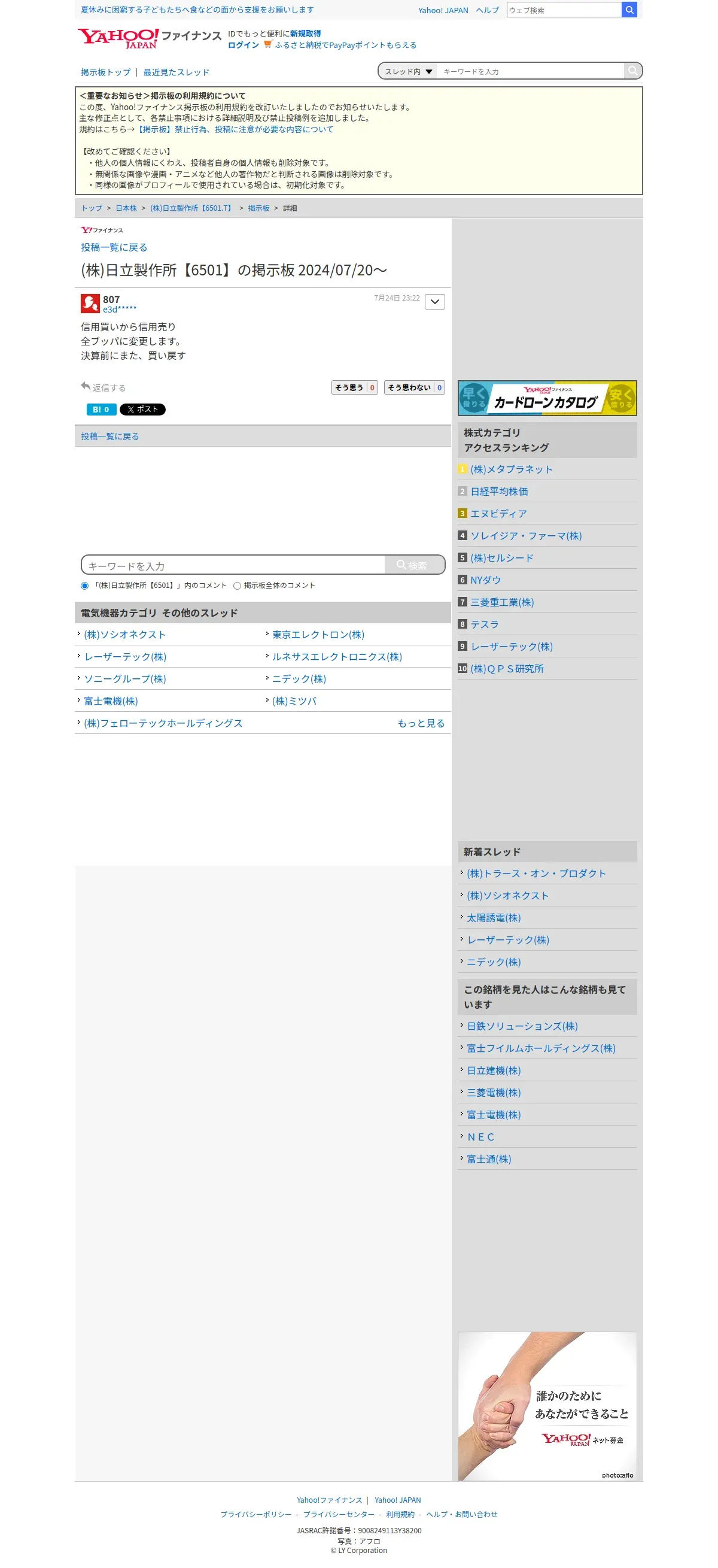This screenshot has height=1568, width=718.
Task: Click 投稿一覧に戻る link above the title
Action: pyautogui.click(x=114, y=247)
